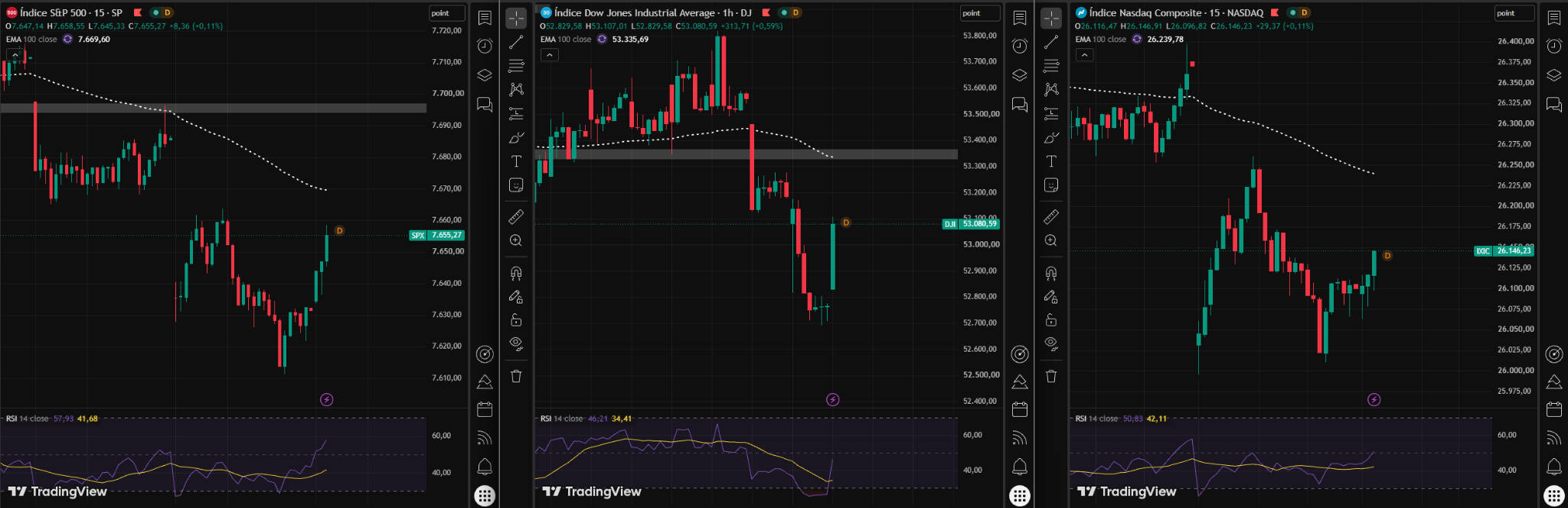Open the 'point' dropdown on the S&P 500 chart
1568x508 pixels.
446,13
